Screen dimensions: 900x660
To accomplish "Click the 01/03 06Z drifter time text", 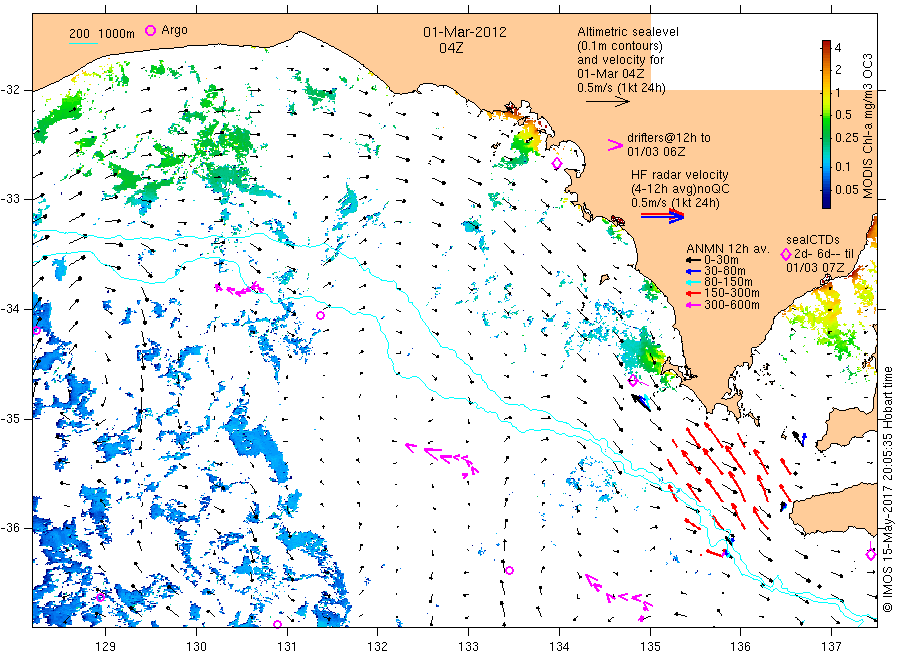I will pos(656,152).
